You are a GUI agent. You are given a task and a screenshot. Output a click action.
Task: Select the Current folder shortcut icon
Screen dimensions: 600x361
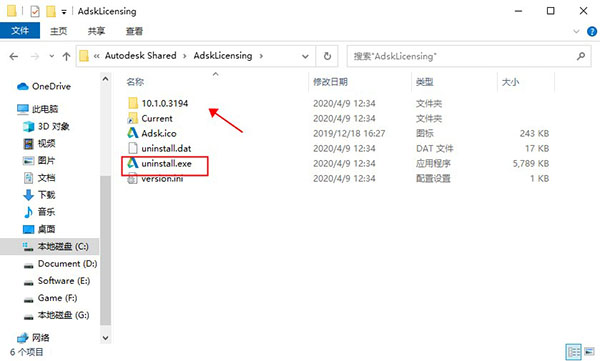(x=133, y=118)
